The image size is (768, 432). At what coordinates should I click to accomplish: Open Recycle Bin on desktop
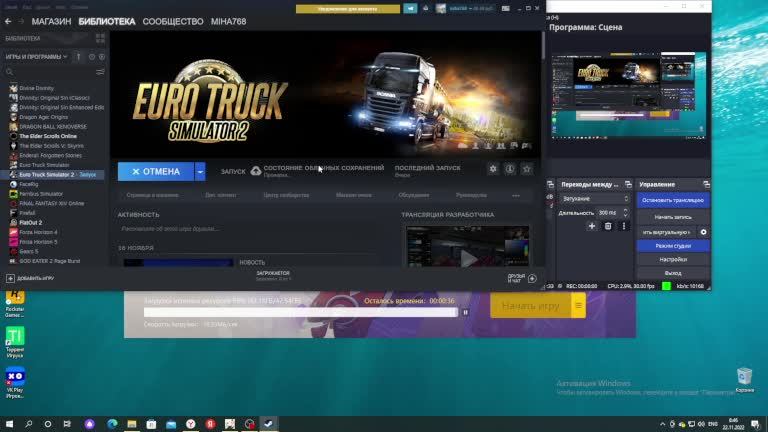click(x=744, y=380)
